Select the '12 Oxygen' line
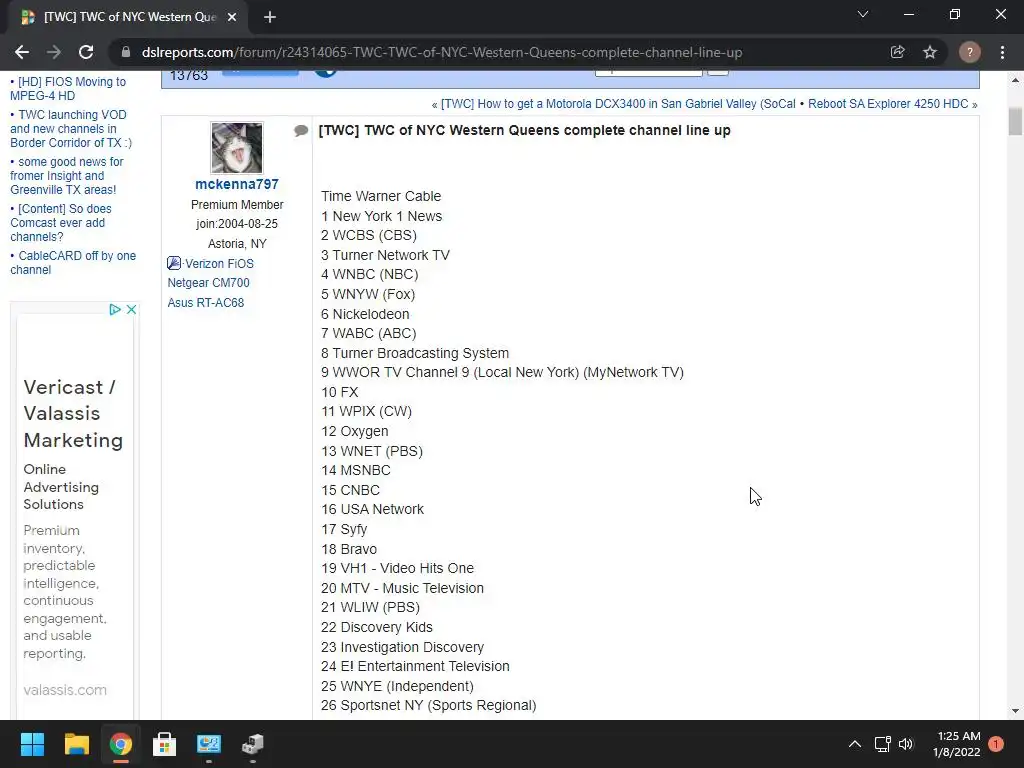The width and height of the screenshot is (1024, 768). click(355, 432)
